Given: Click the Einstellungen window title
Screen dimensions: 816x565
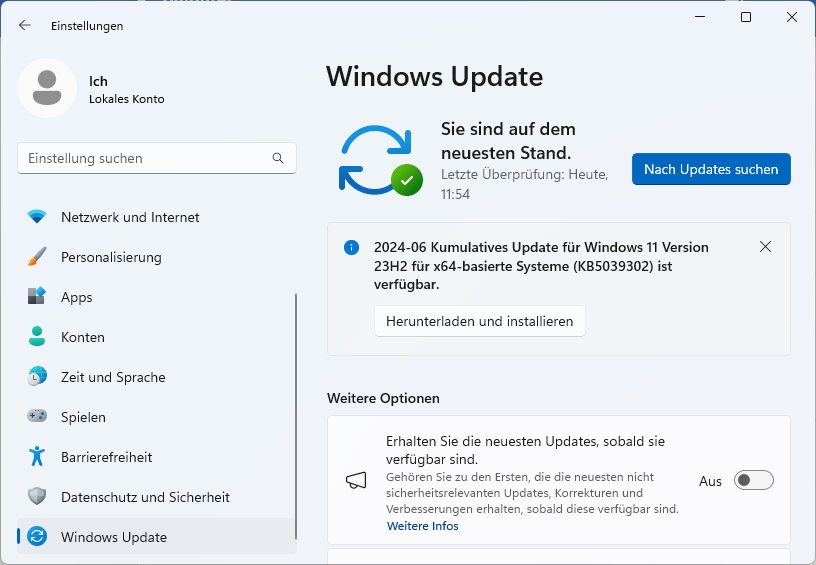Looking at the screenshot, I should coord(87,26).
